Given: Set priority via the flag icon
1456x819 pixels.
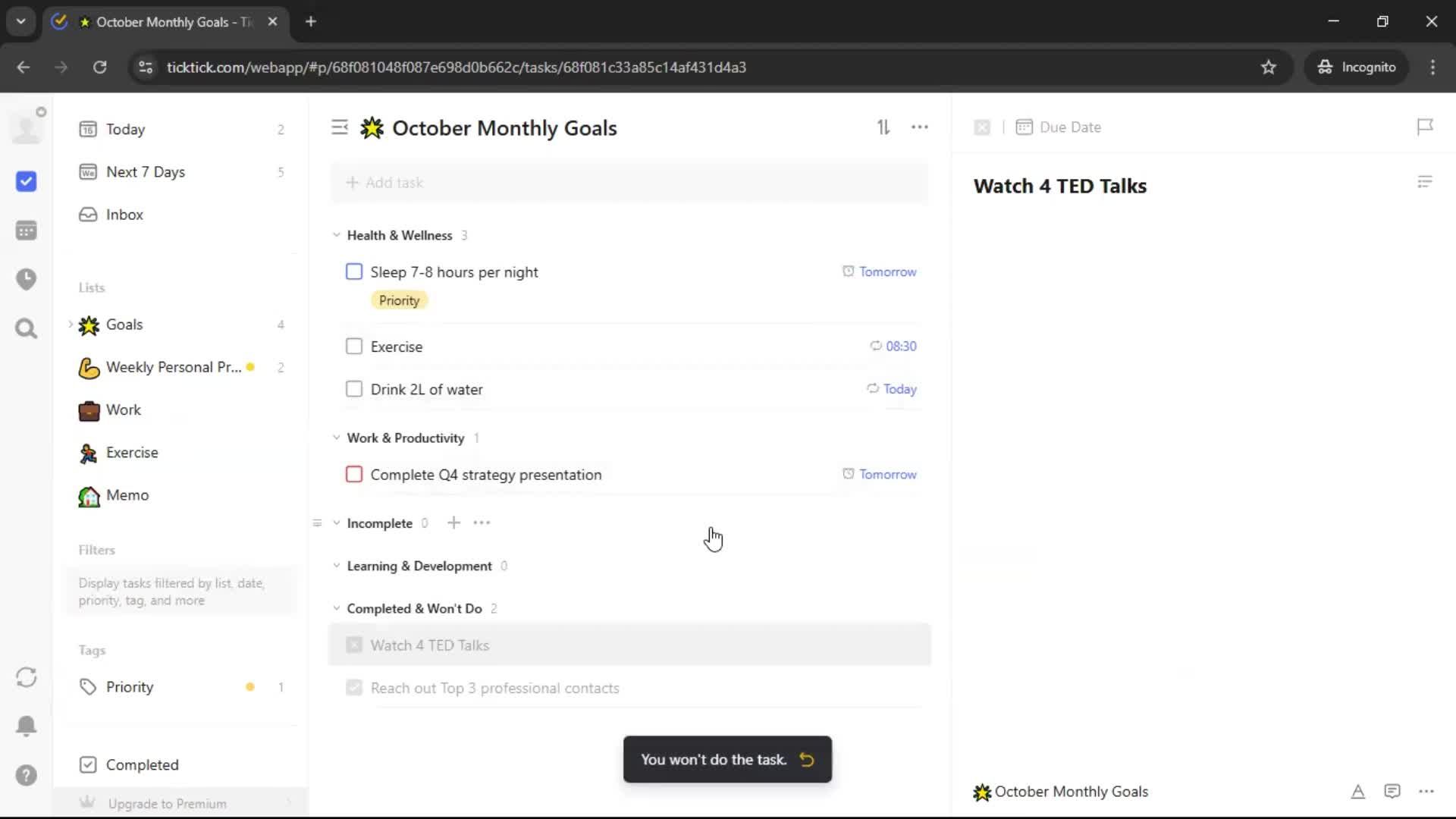Looking at the screenshot, I should [x=1425, y=127].
